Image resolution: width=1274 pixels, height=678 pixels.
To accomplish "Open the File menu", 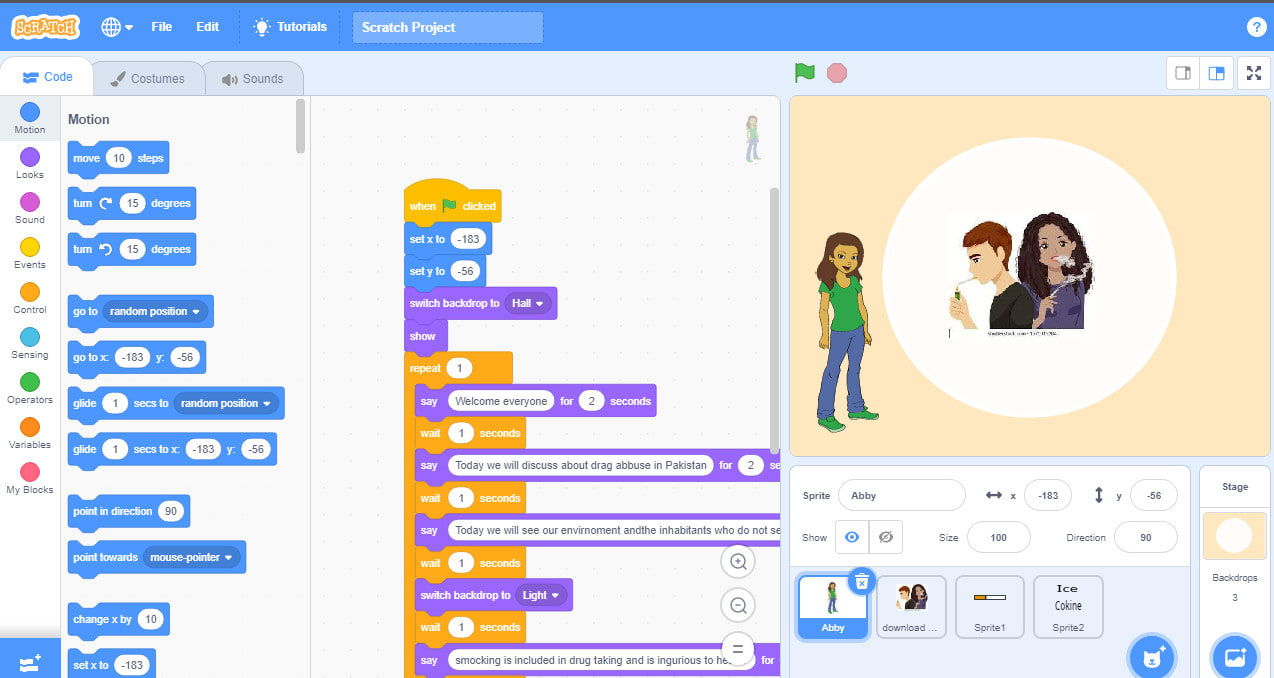I will point(161,27).
